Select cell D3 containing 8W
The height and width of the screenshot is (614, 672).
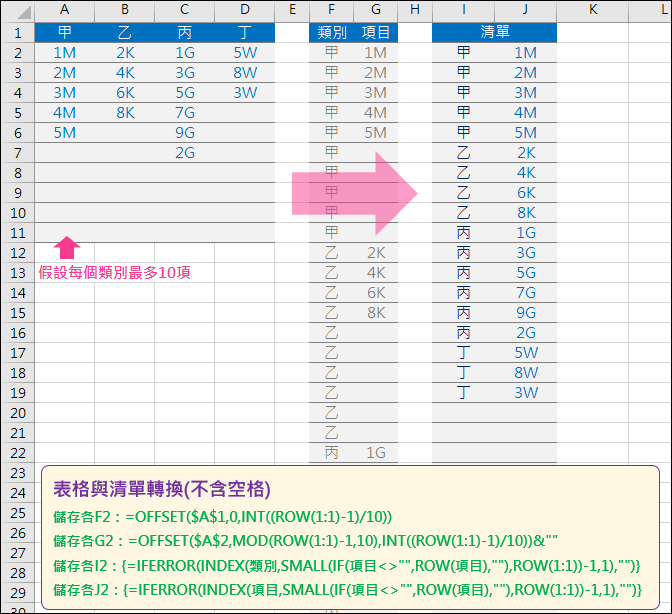pos(245,73)
